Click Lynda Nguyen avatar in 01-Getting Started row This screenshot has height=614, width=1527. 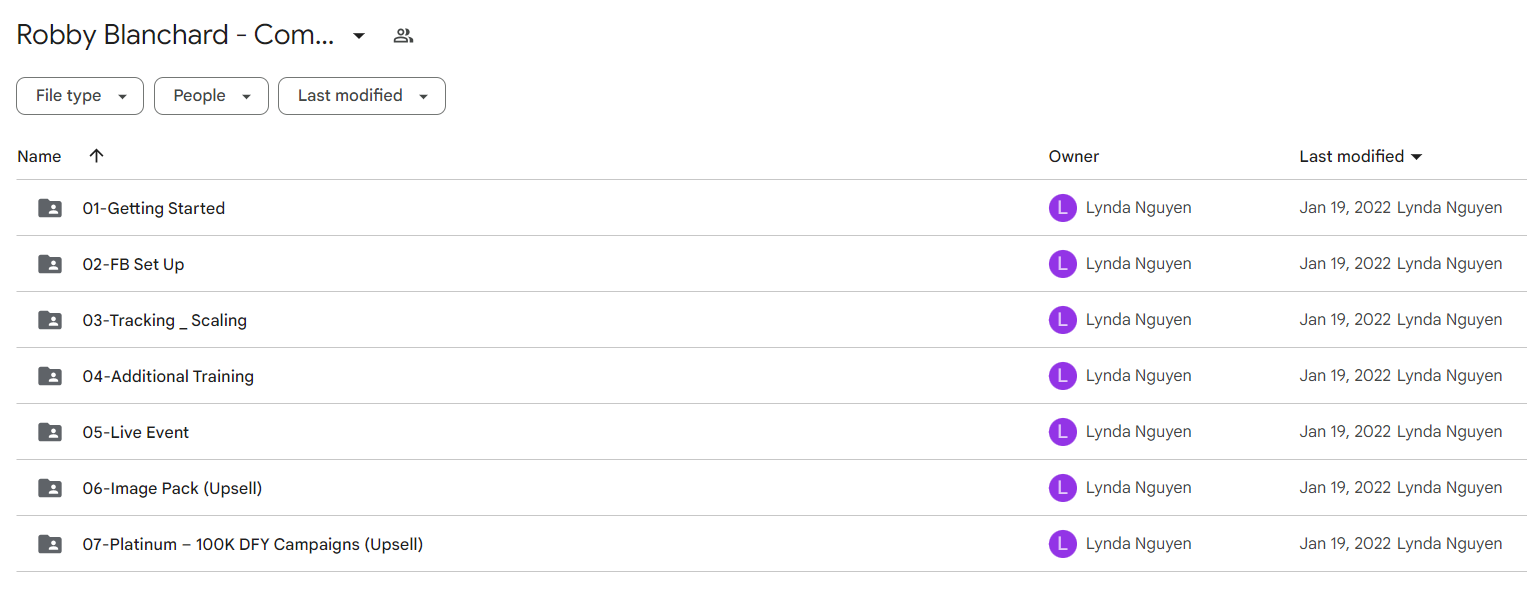[1062, 208]
